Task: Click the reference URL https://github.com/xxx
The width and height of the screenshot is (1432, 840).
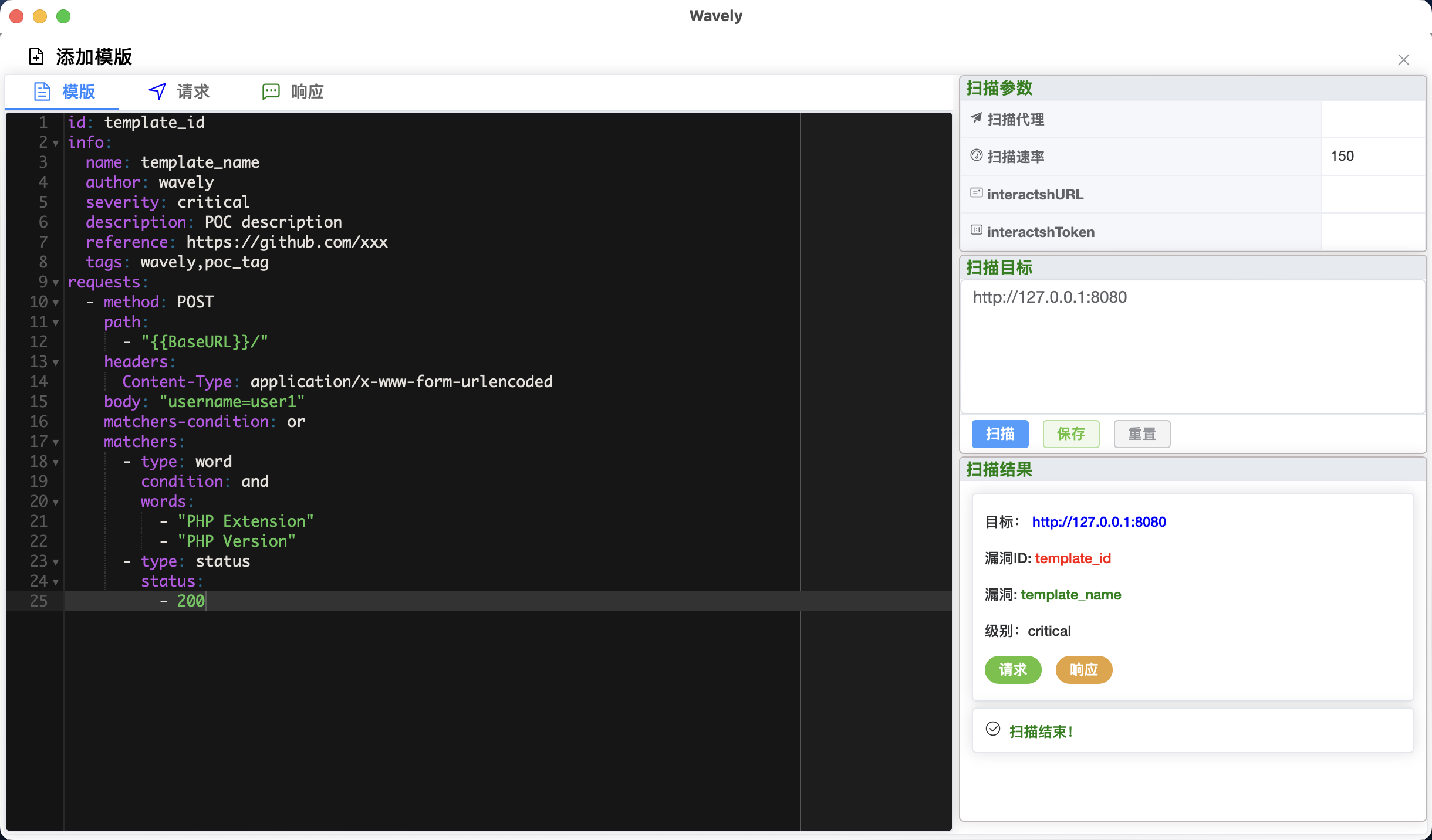Action: [287, 242]
